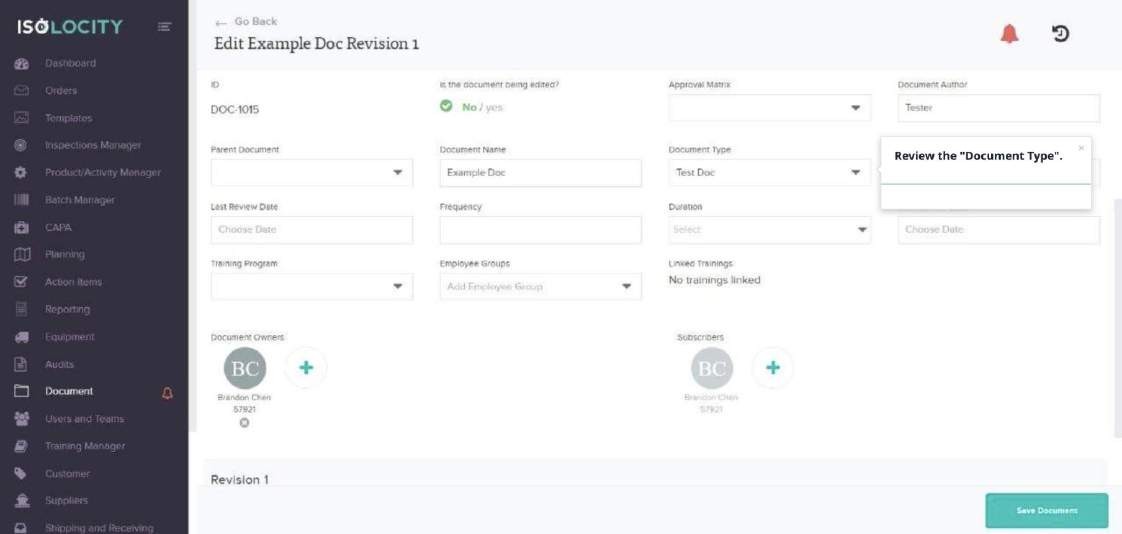This screenshot has height=534, width=1122.
Task: Toggle the document being edited No/yes switch
Action: [x=472, y=107]
